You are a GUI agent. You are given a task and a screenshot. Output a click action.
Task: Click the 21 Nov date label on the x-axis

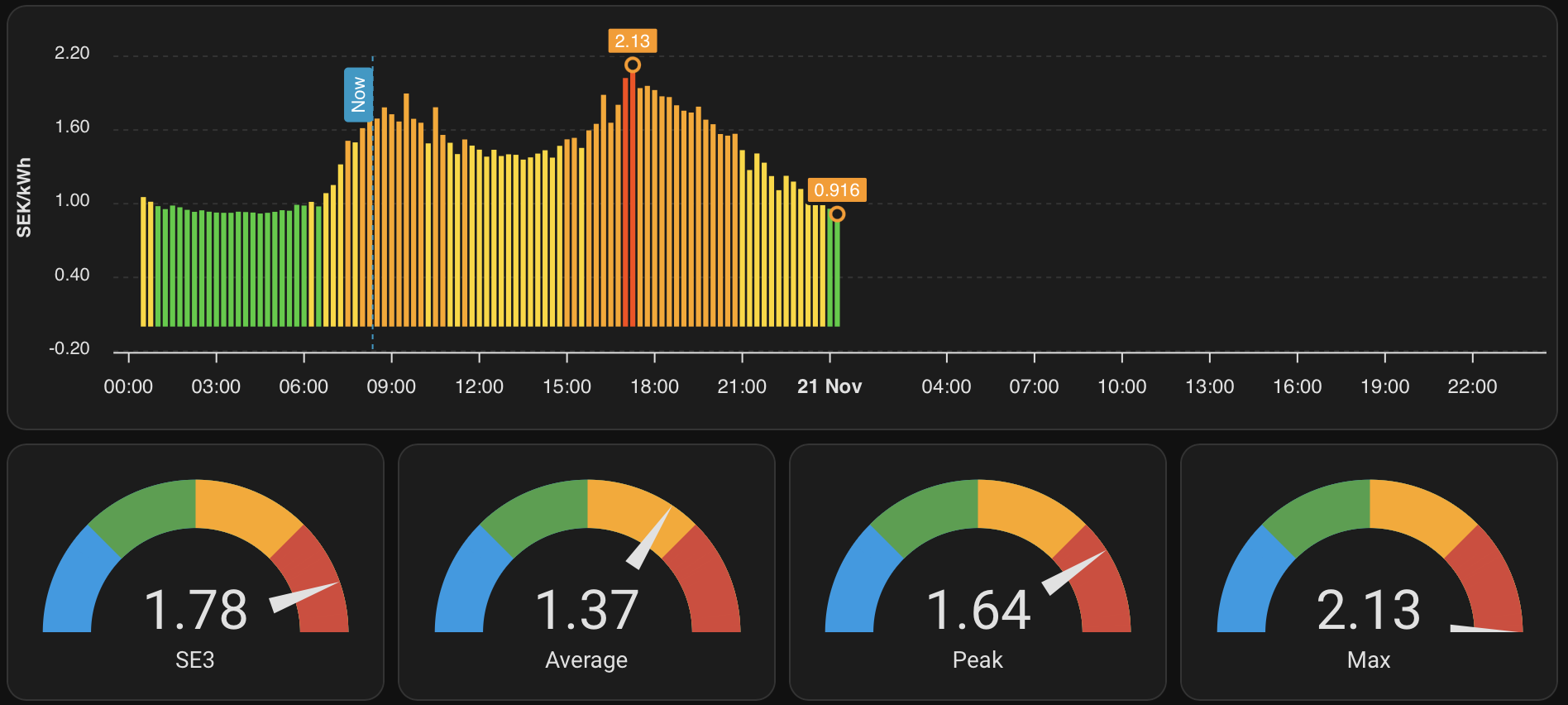click(x=829, y=386)
